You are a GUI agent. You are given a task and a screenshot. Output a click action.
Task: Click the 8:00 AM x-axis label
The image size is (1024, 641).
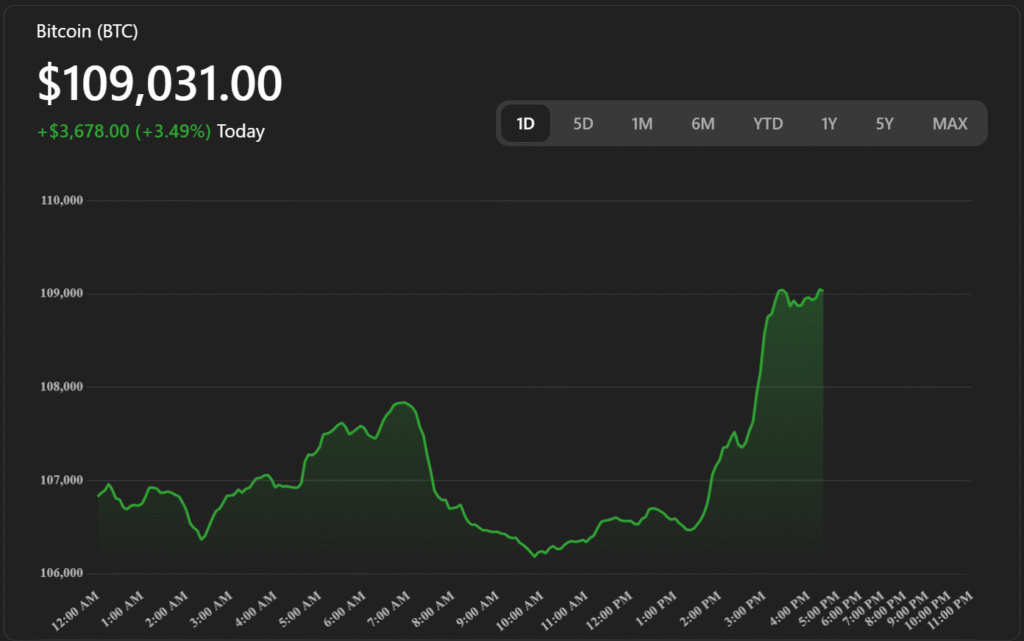(x=433, y=609)
